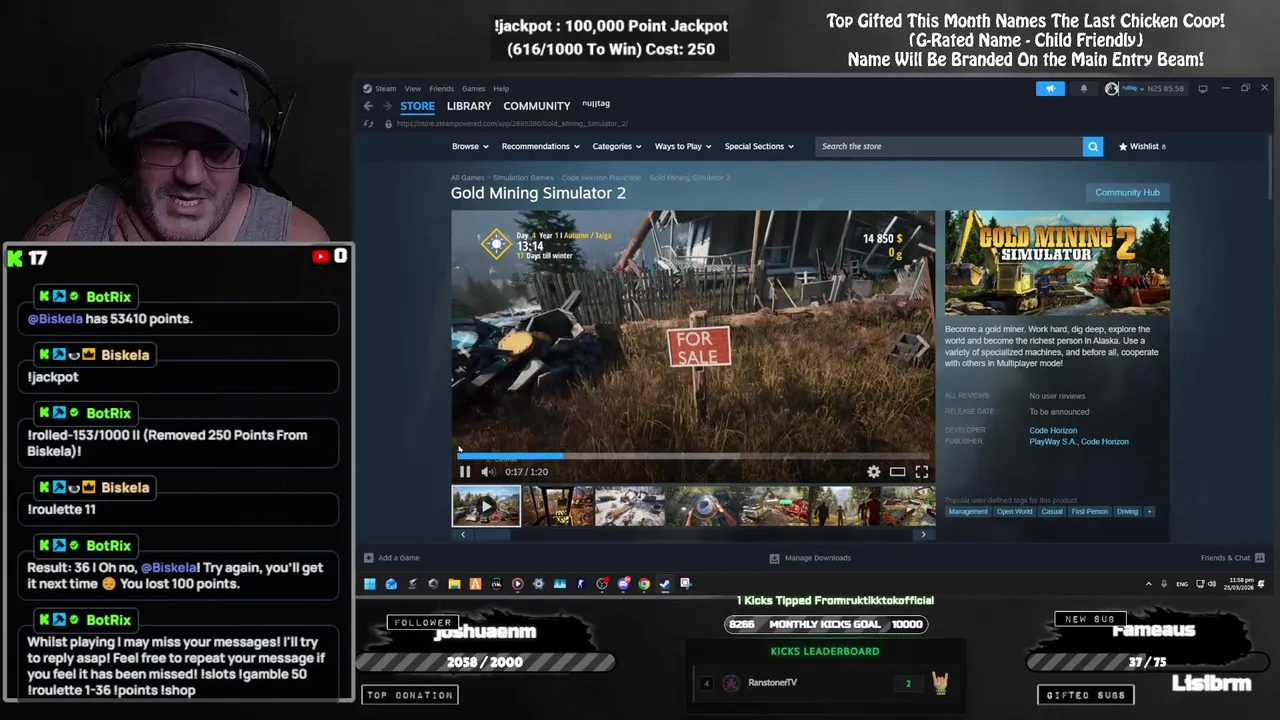Viewport: 1280px width, 720px height.
Task: Open File Explorer from the taskbar
Action: click(x=454, y=584)
